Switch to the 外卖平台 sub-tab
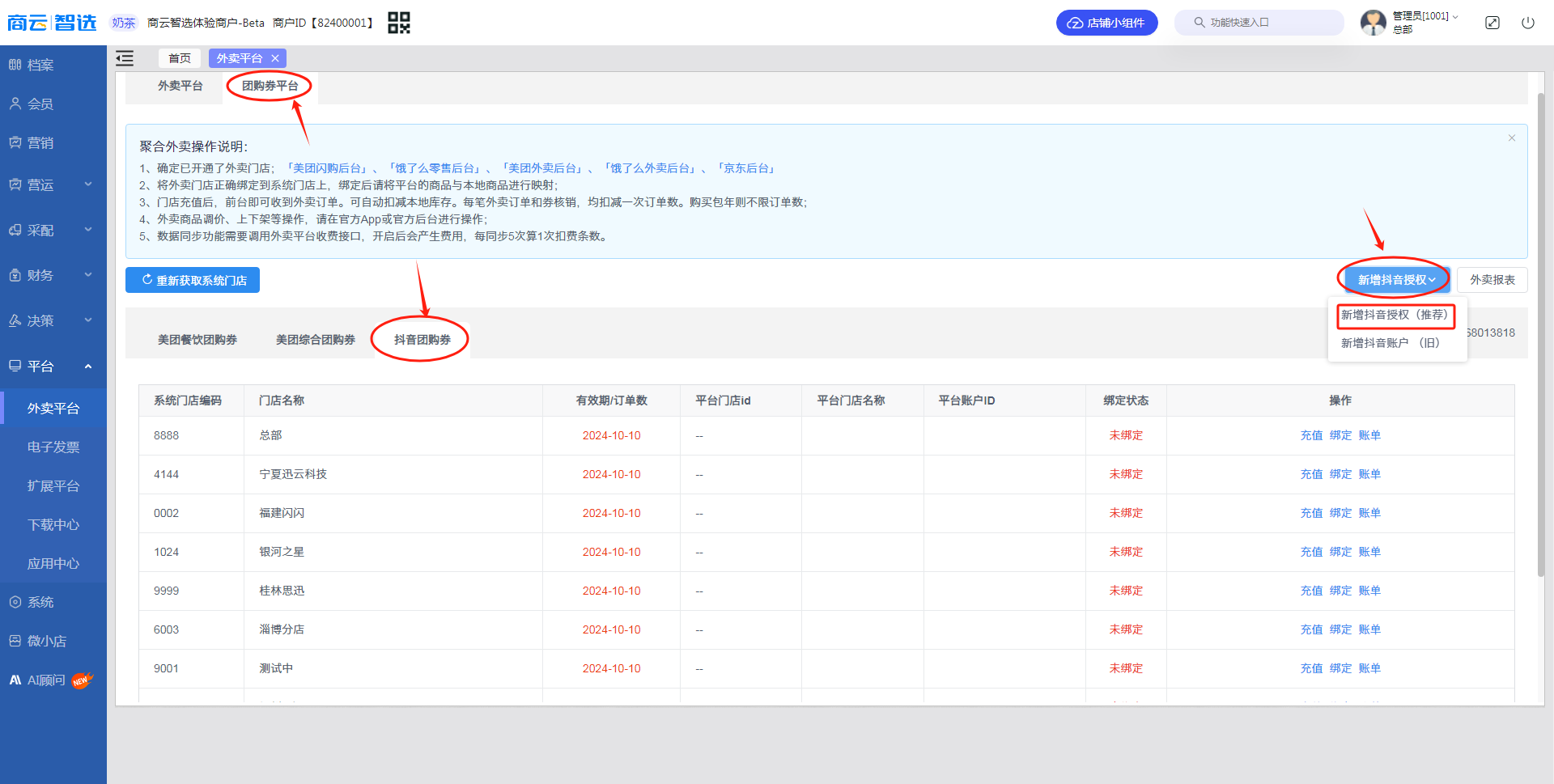This screenshot has width=1554, height=784. pyautogui.click(x=180, y=86)
